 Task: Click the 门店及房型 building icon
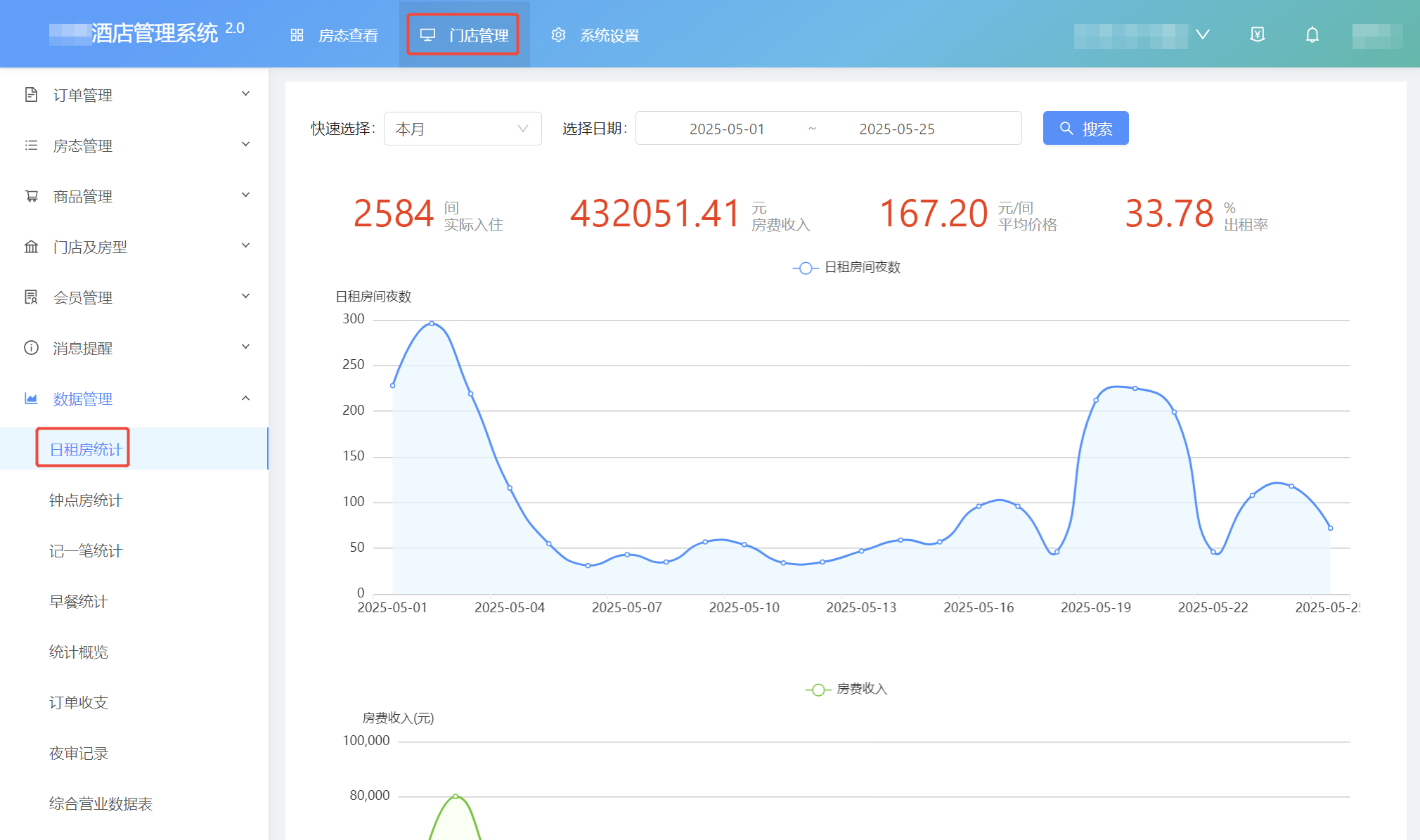(x=31, y=246)
